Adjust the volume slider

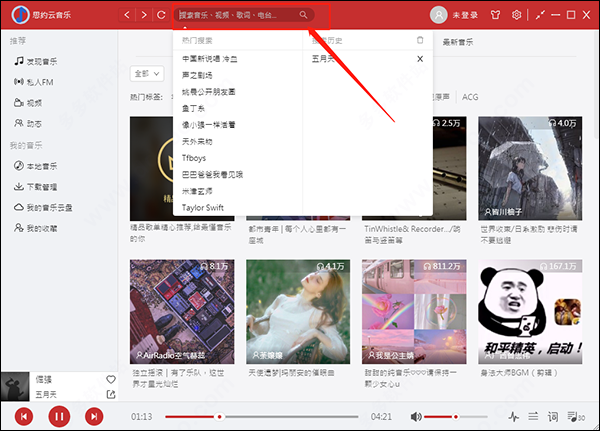coord(456,416)
